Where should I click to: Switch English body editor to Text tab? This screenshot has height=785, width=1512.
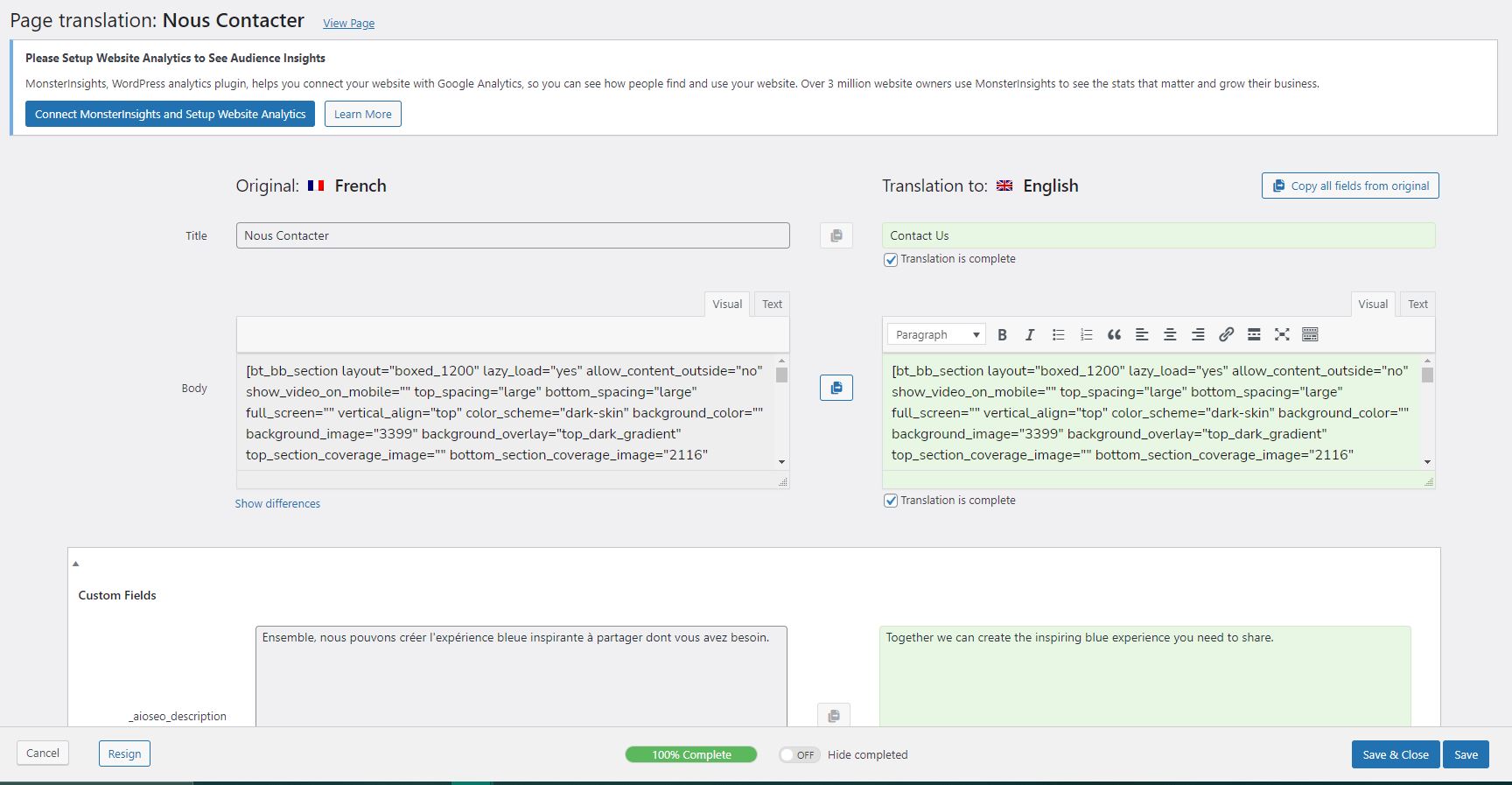[x=1417, y=304]
